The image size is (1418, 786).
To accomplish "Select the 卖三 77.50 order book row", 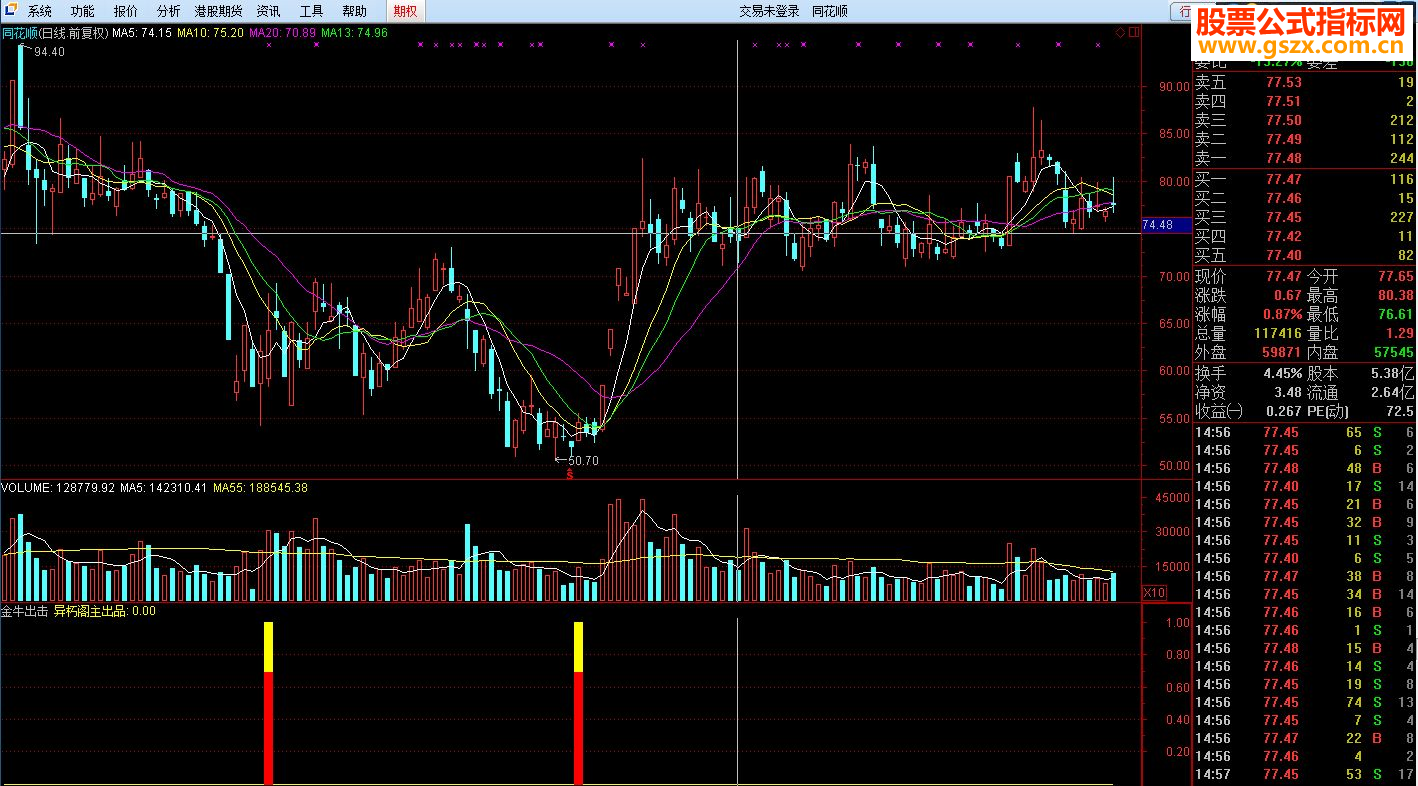I will coord(1305,120).
